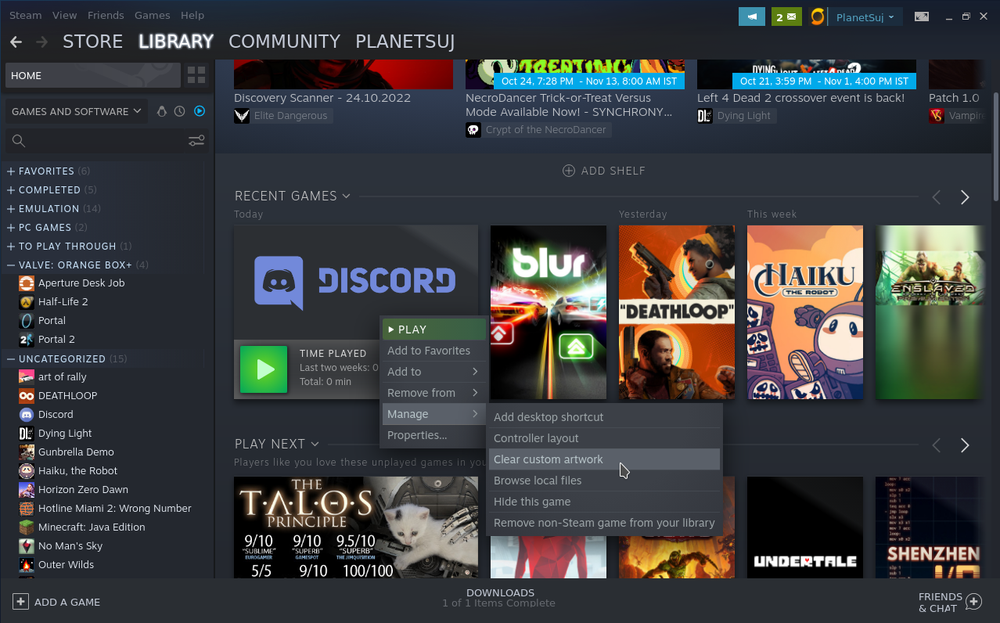Switch library to grid view icon
Viewport: 1000px width, 623px height.
click(196, 75)
